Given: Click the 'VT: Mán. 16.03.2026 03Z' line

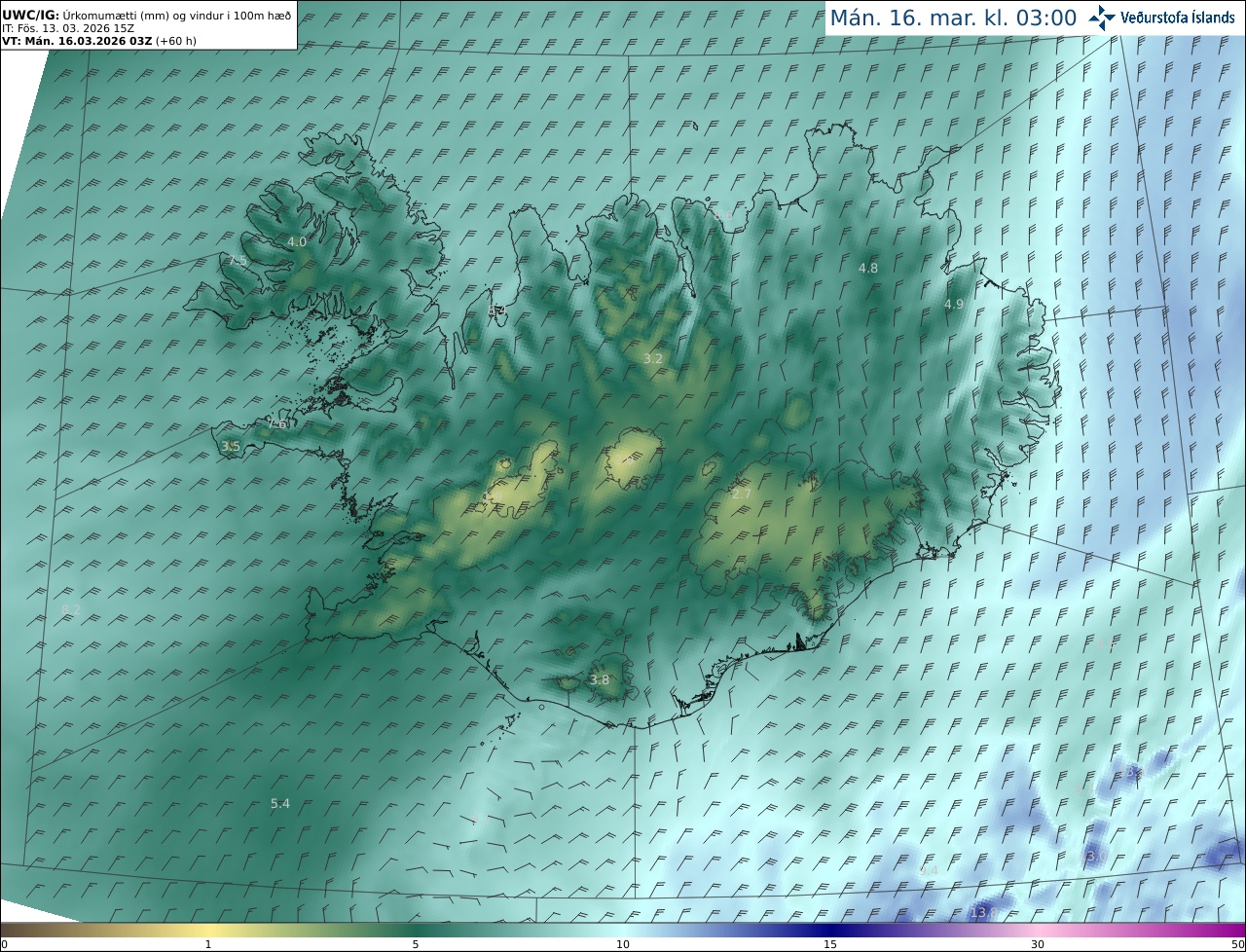Looking at the screenshot, I should (99, 41).
